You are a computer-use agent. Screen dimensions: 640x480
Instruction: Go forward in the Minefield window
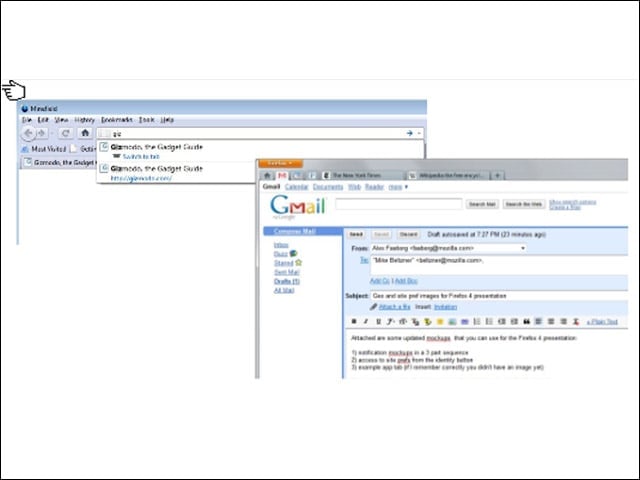[42, 133]
